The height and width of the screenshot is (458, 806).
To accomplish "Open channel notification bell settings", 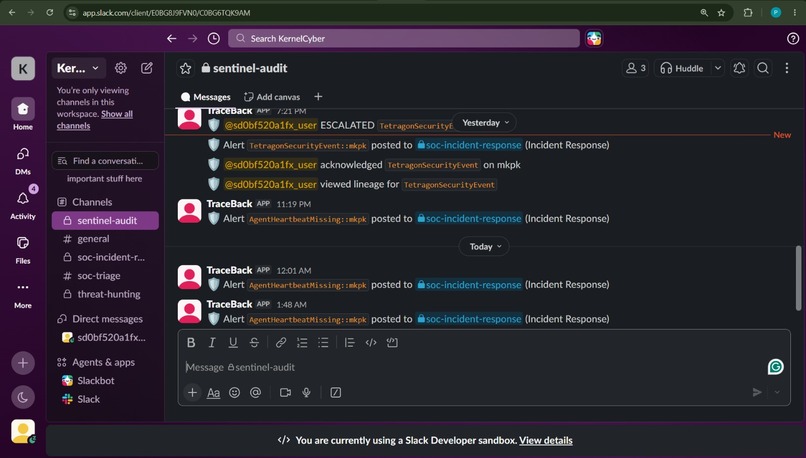I will tap(739, 68).
